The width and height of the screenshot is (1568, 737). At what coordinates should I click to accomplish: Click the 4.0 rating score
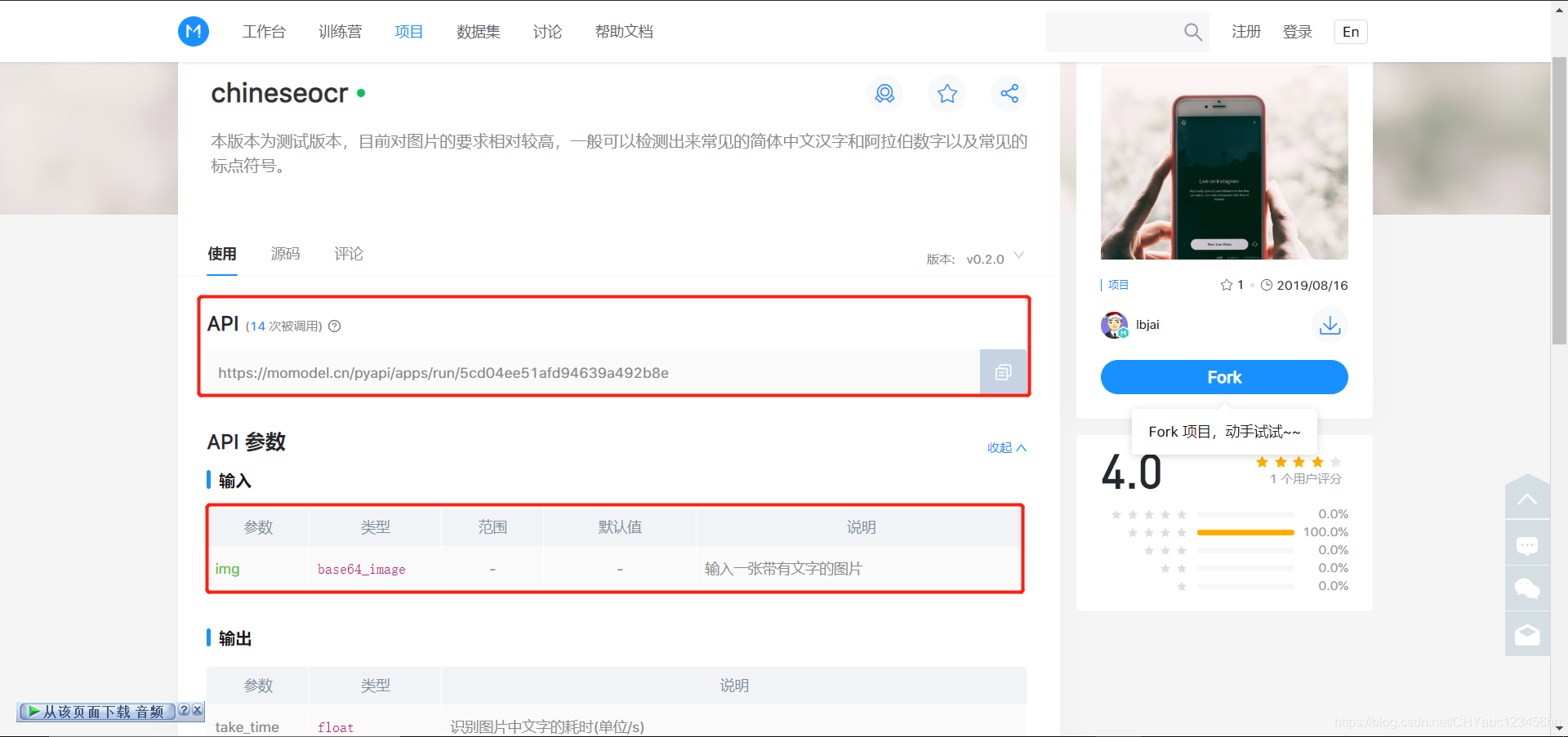pos(1131,472)
